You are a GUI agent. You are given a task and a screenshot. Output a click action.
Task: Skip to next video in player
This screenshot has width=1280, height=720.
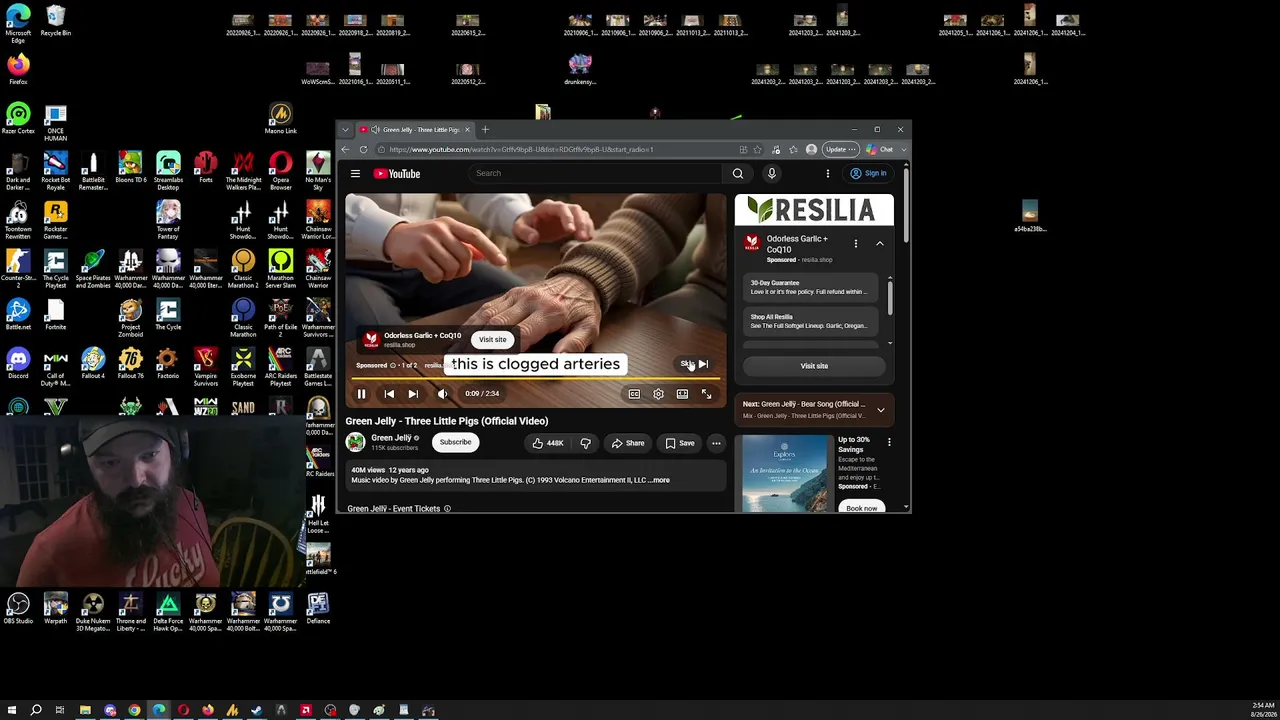pyautogui.click(x=413, y=394)
